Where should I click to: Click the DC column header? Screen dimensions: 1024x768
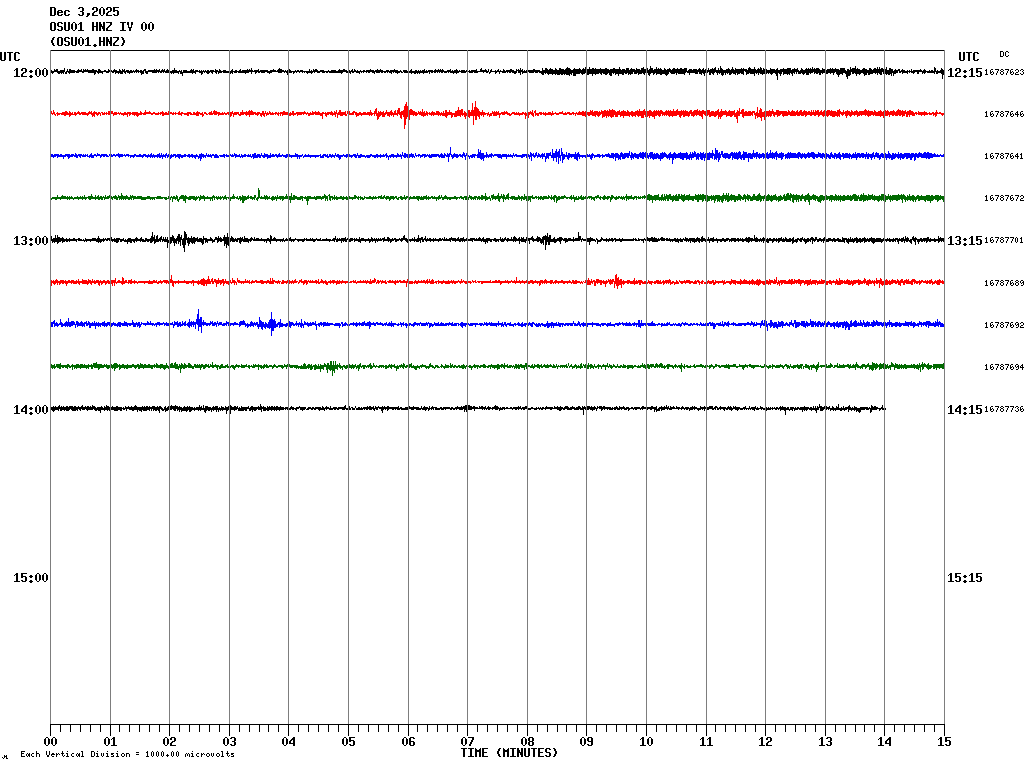pyautogui.click(x=1004, y=54)
